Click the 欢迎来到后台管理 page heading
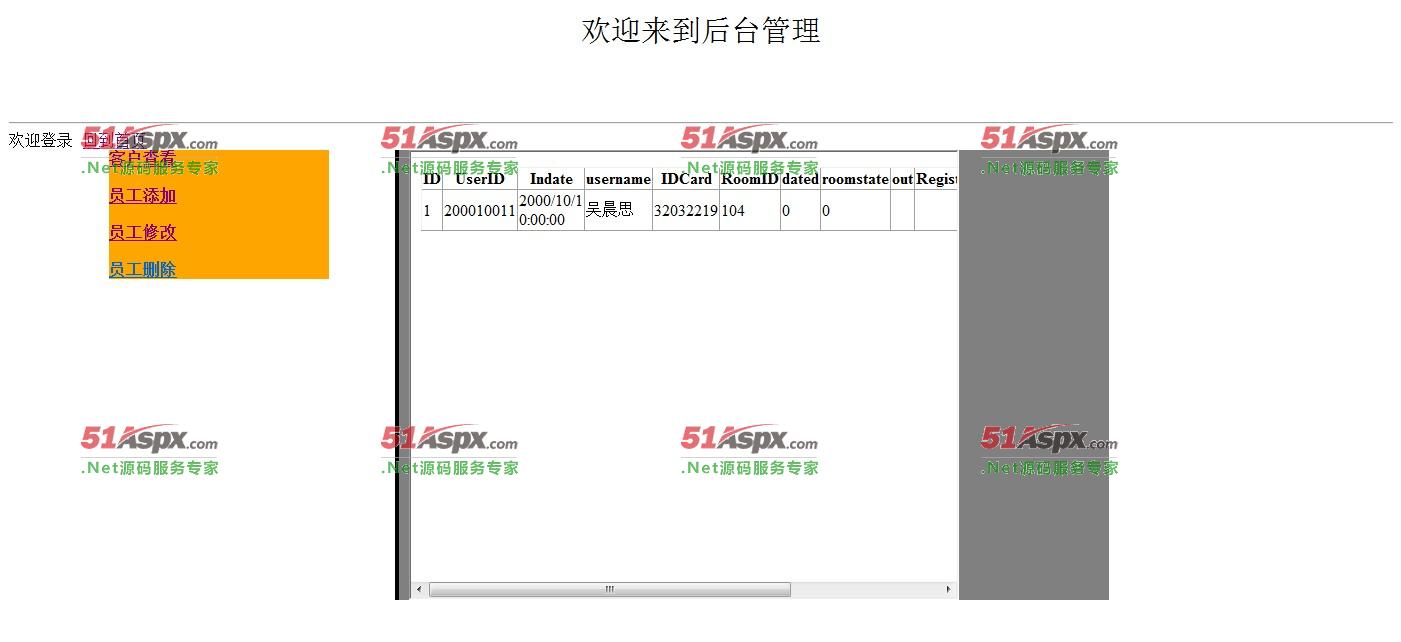 [x=701, y=30]
